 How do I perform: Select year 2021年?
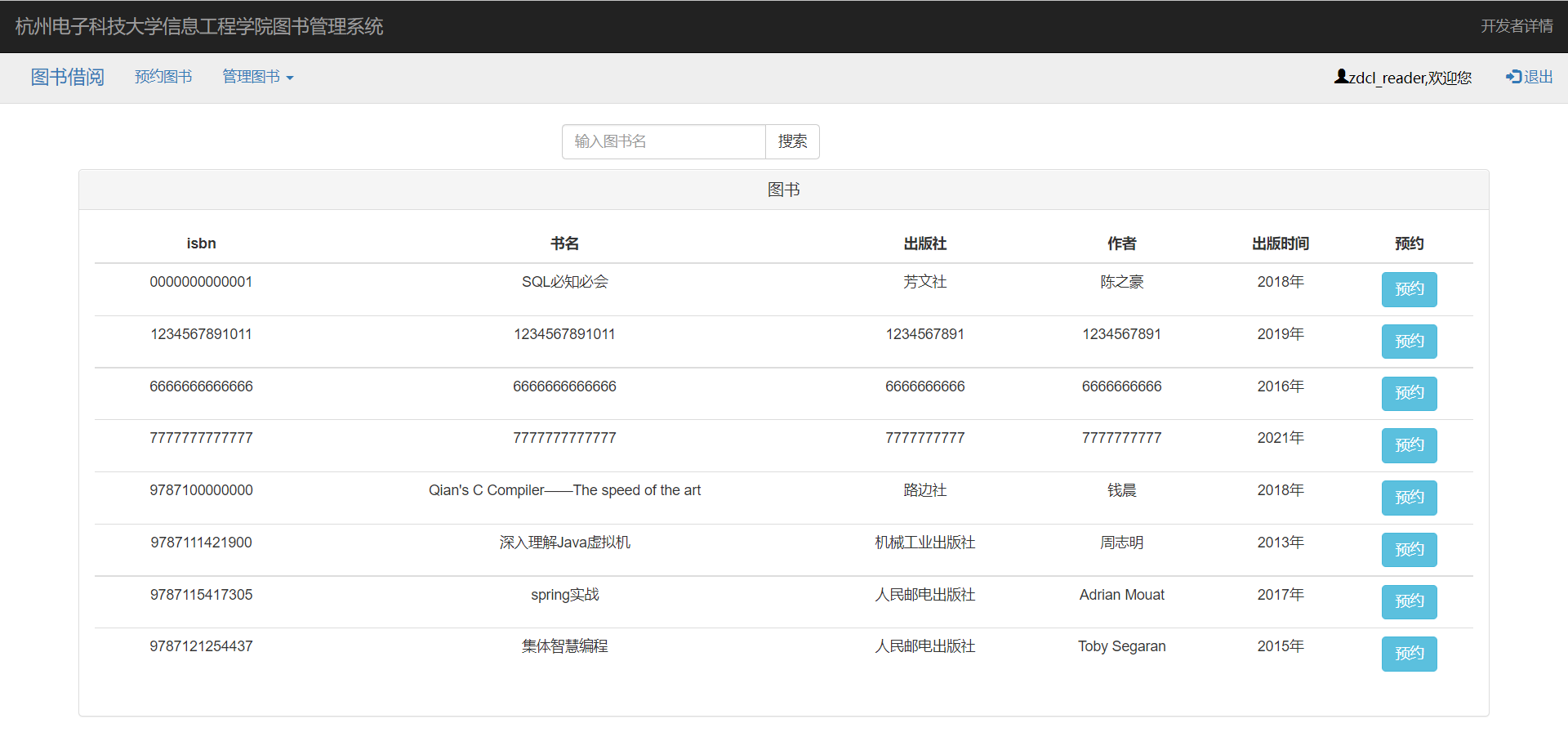pyautogui.click(x=1280, y=438)
